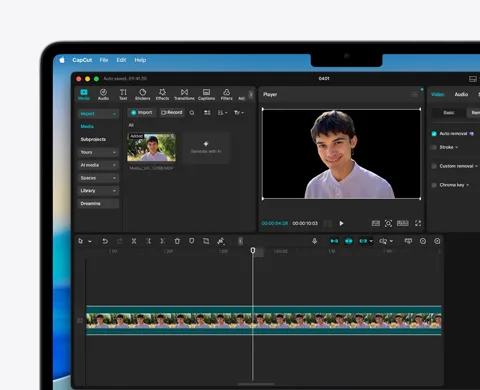480x390 pixels.
Task: Click the playhead marker on the timeline ruler
Action: coord(253,250)
